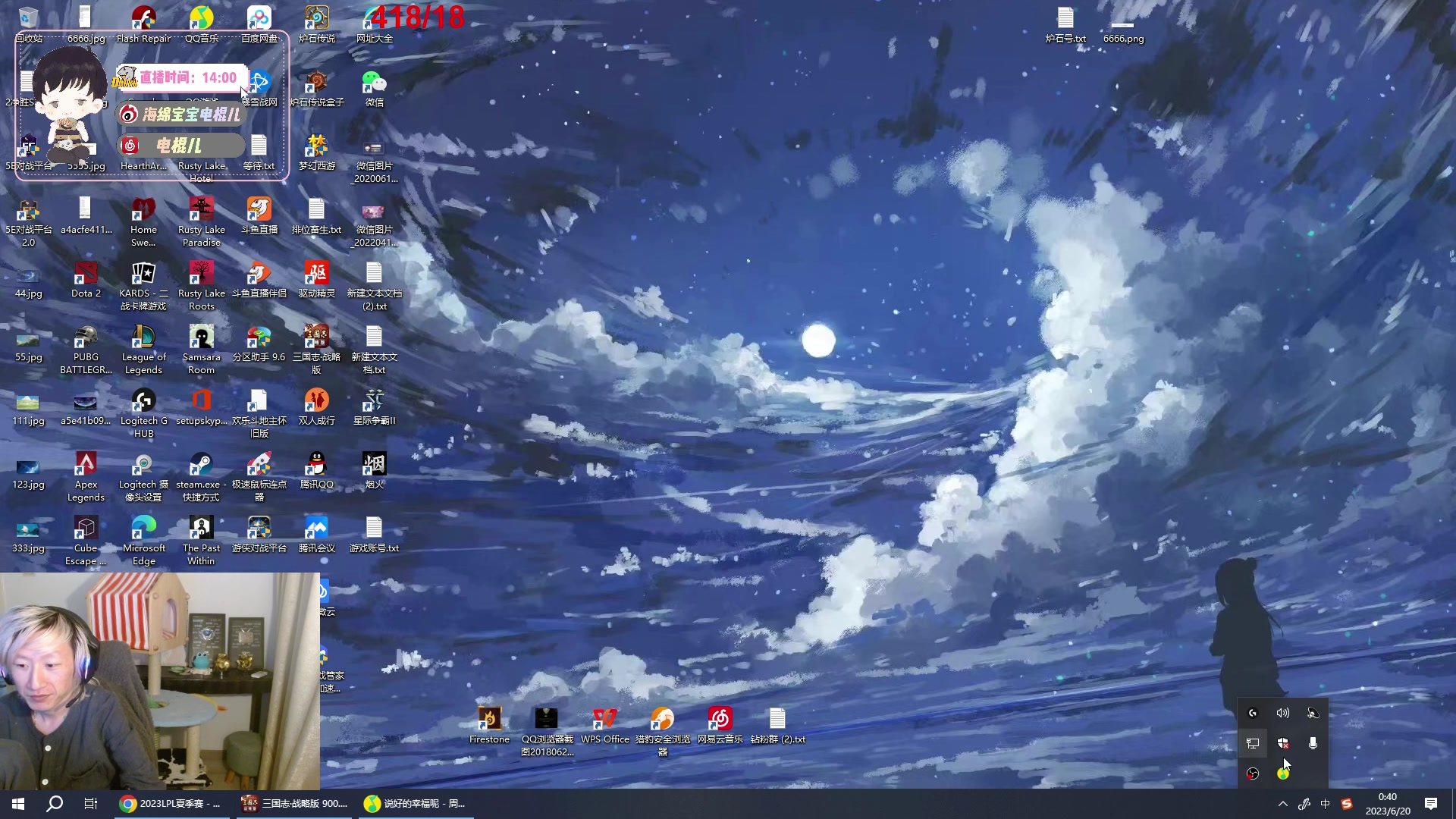This screenshot has width=1456, height=819.
Task: Launch QQ音乐 from the desktop
Action: click(x=201, y=24)
